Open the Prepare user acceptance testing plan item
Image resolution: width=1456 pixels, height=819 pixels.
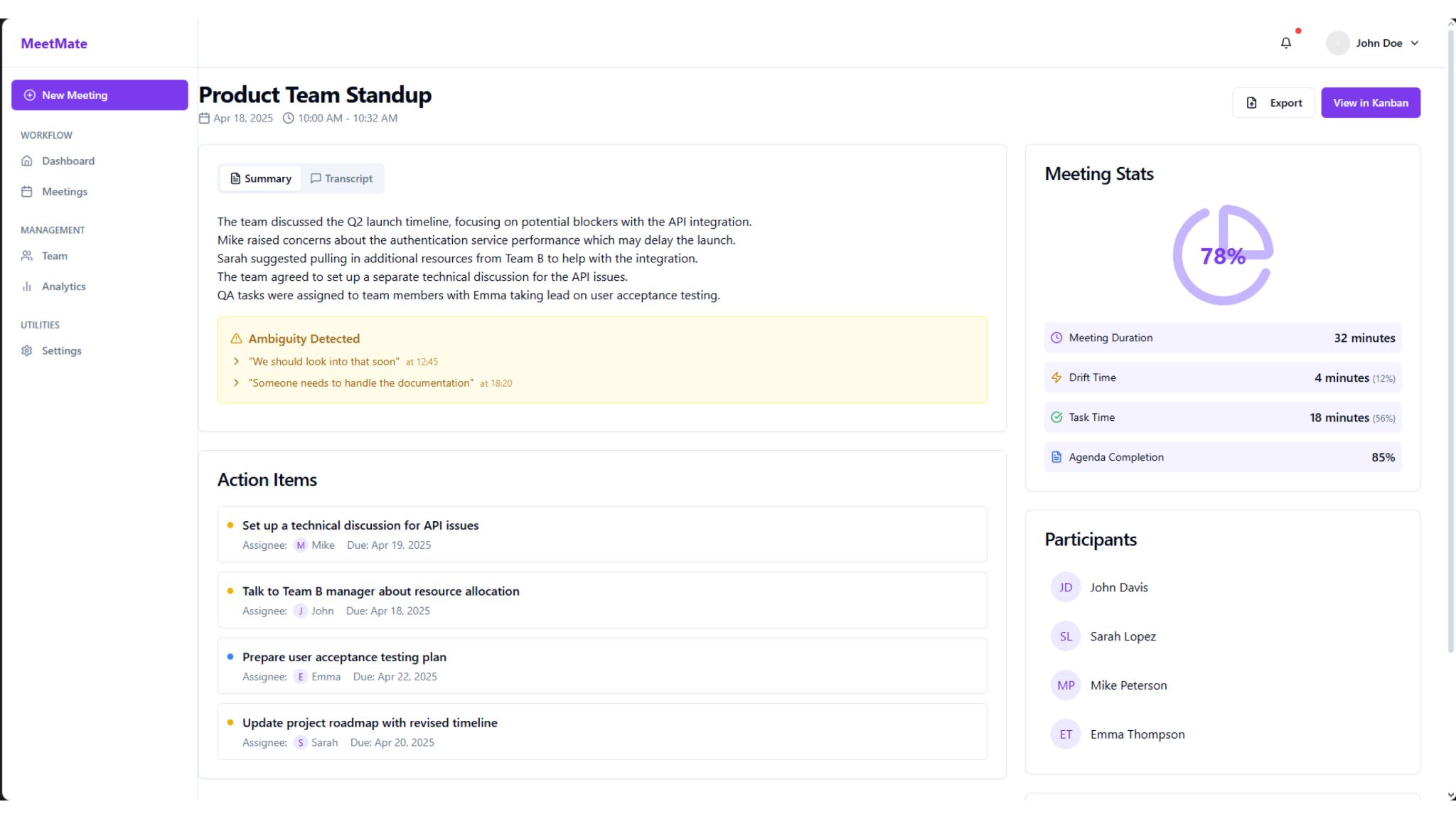(x=344, y=657)
